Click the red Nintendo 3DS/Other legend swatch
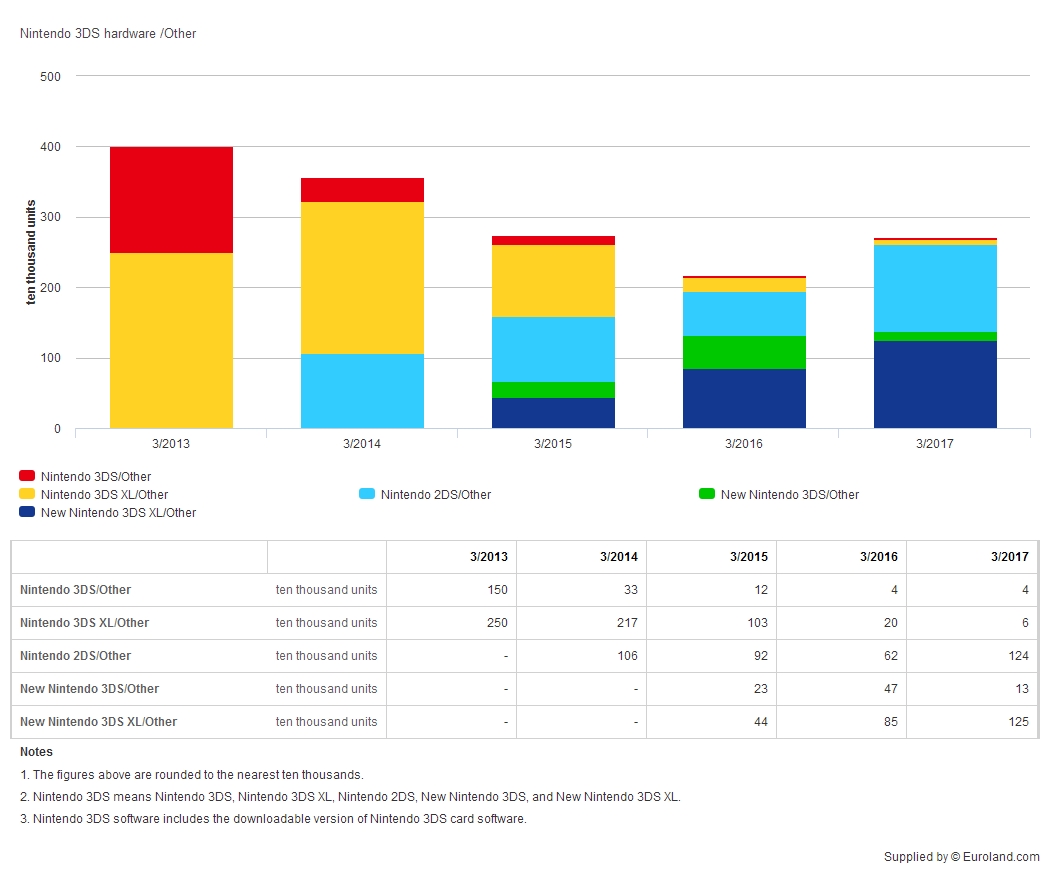The image size is (1050, 874). (x=27, y=476)
